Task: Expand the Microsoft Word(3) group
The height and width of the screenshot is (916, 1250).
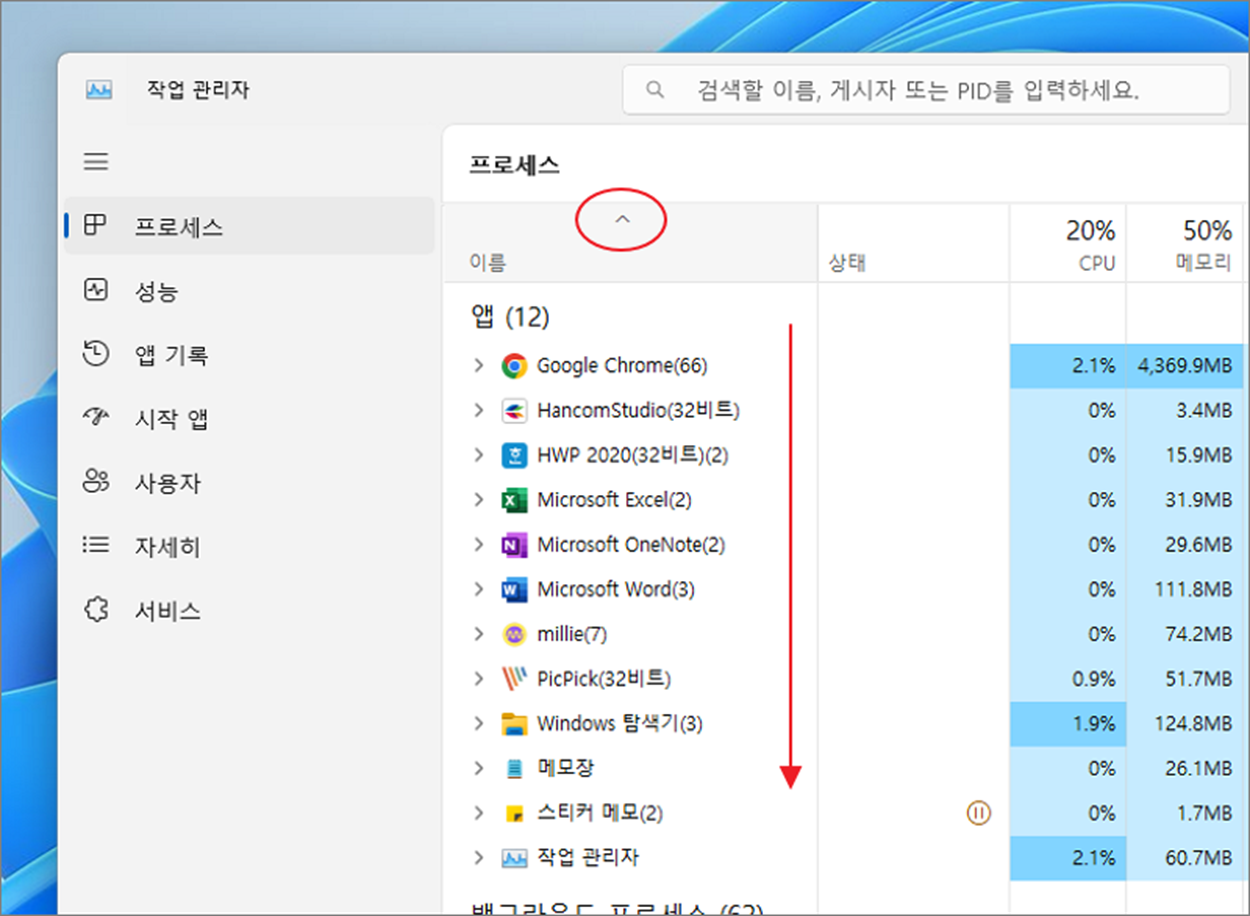Action: click(x=478, y=590)
